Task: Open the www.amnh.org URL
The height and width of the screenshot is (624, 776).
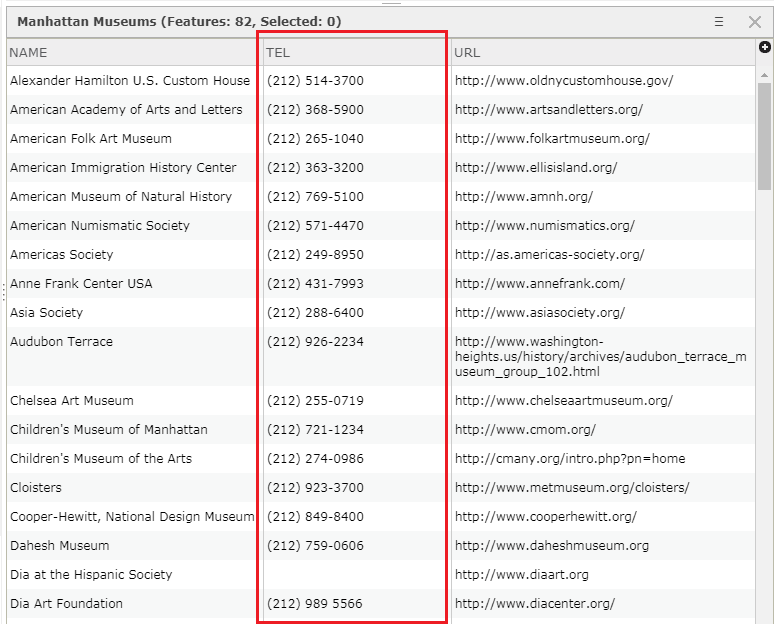Action: [x=524, y=197]
